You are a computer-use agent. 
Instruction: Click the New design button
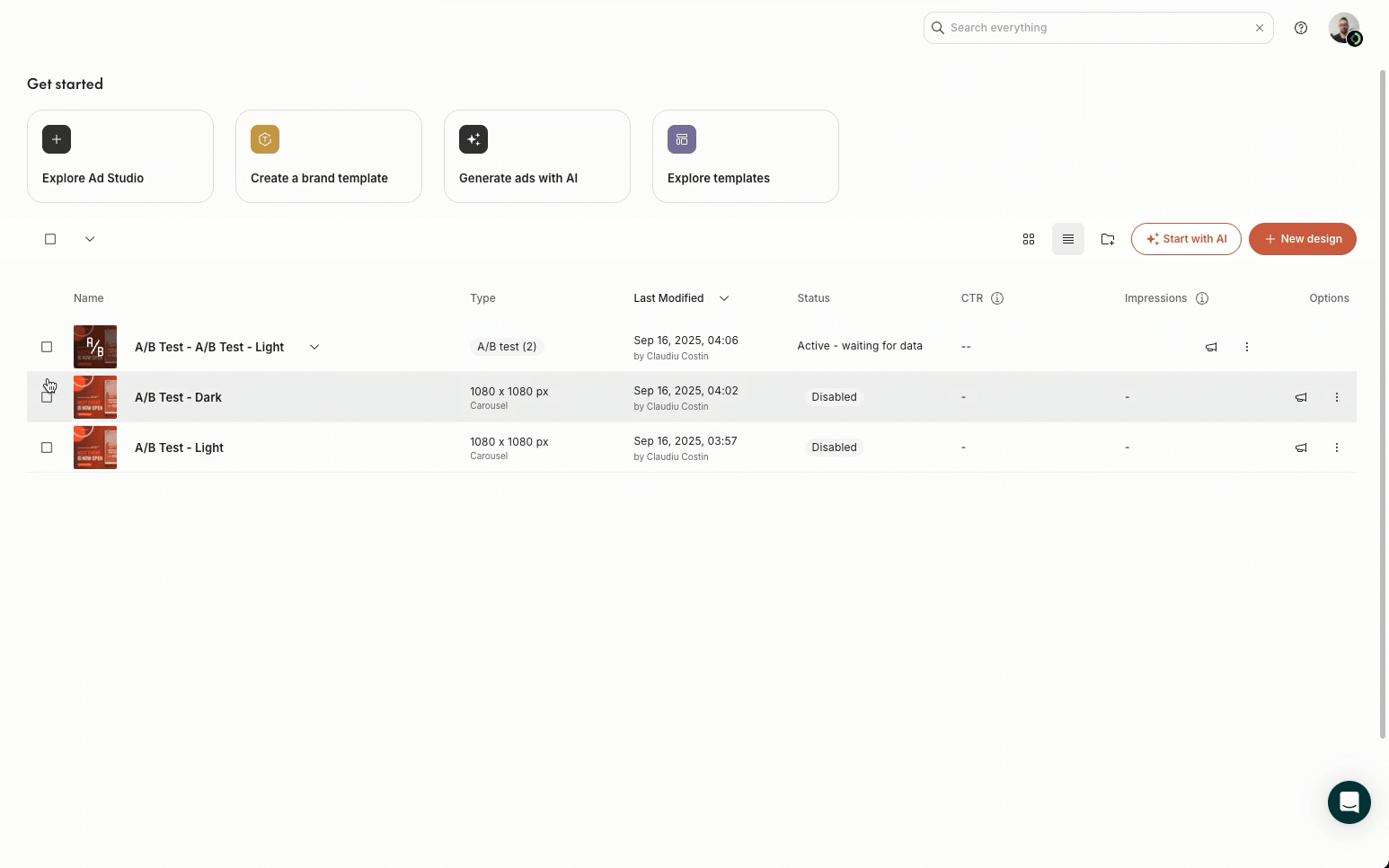(x=1302, y=239)
